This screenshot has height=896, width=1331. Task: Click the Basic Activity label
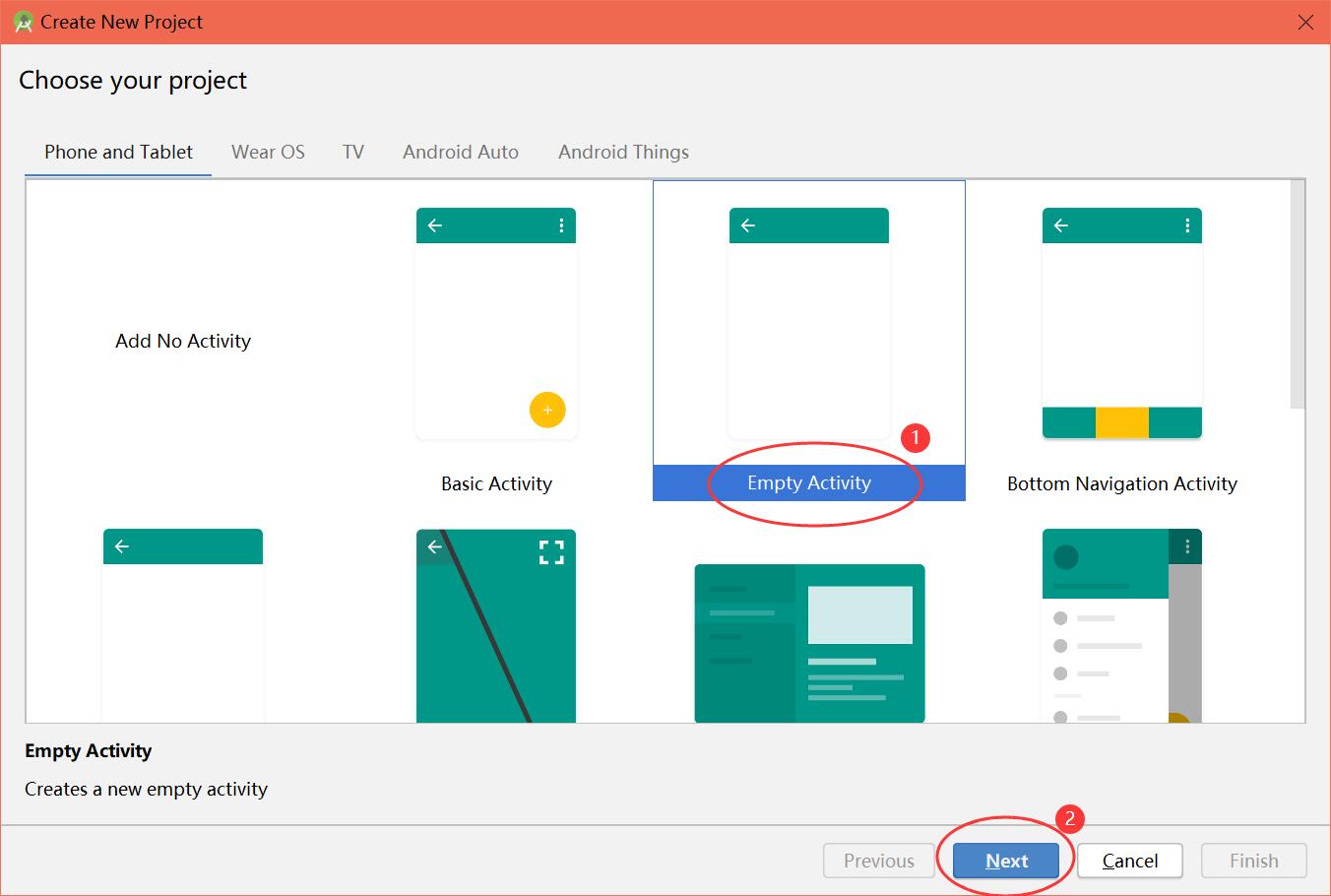(x=496, y=483)
